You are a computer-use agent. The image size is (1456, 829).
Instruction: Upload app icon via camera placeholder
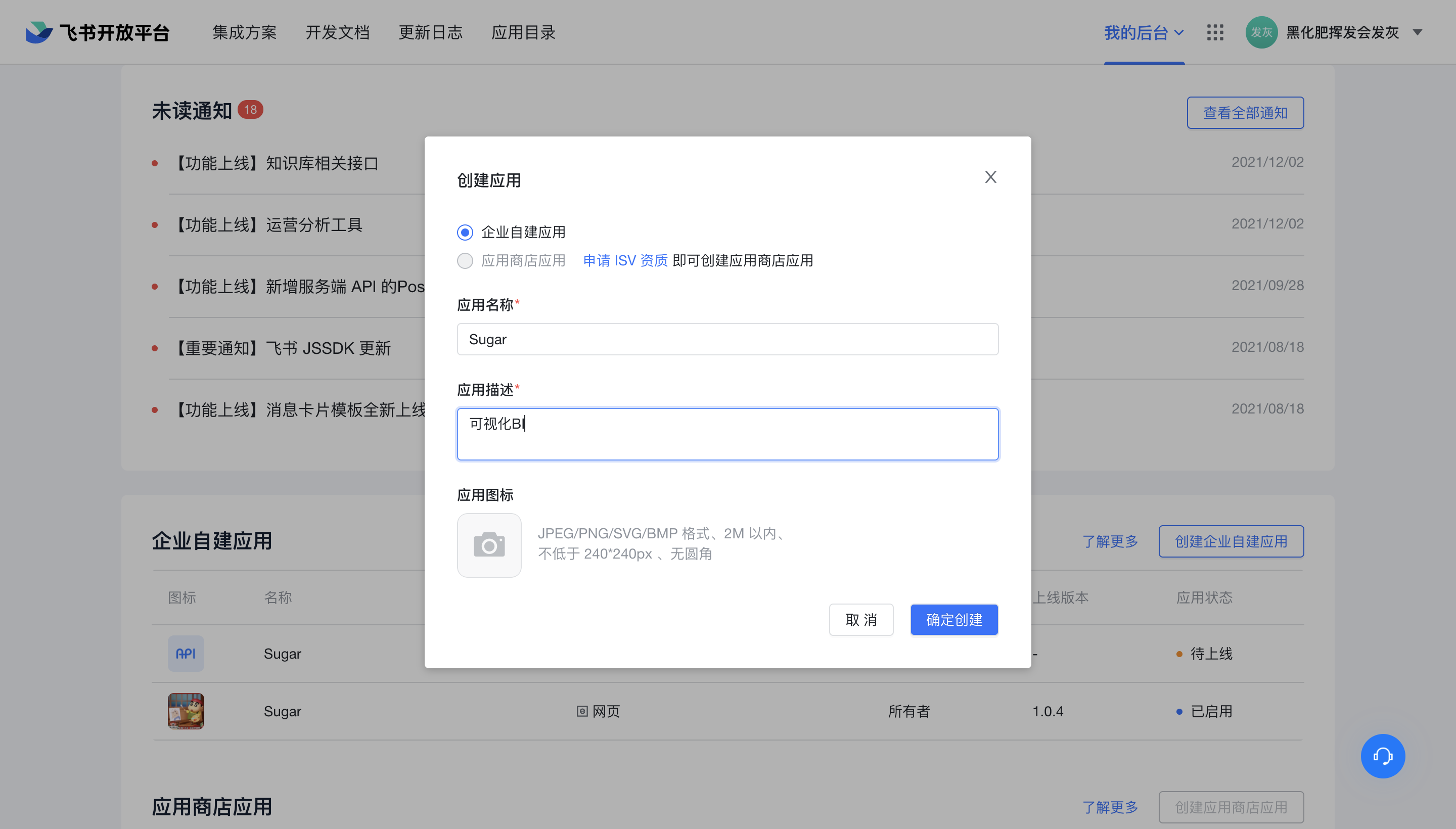tap(488, 545)
